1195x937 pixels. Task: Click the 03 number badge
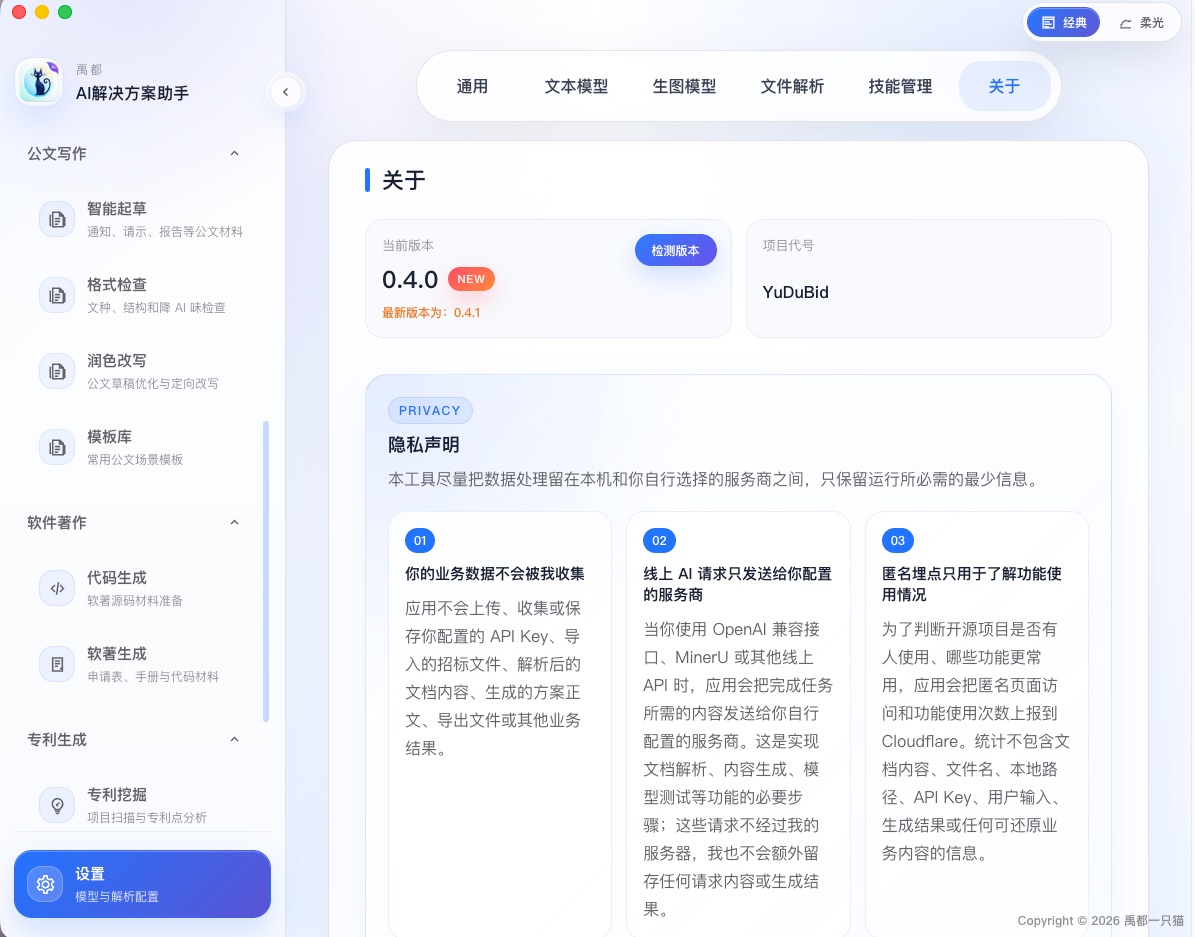pyautogui.click(x=898, y=541)
